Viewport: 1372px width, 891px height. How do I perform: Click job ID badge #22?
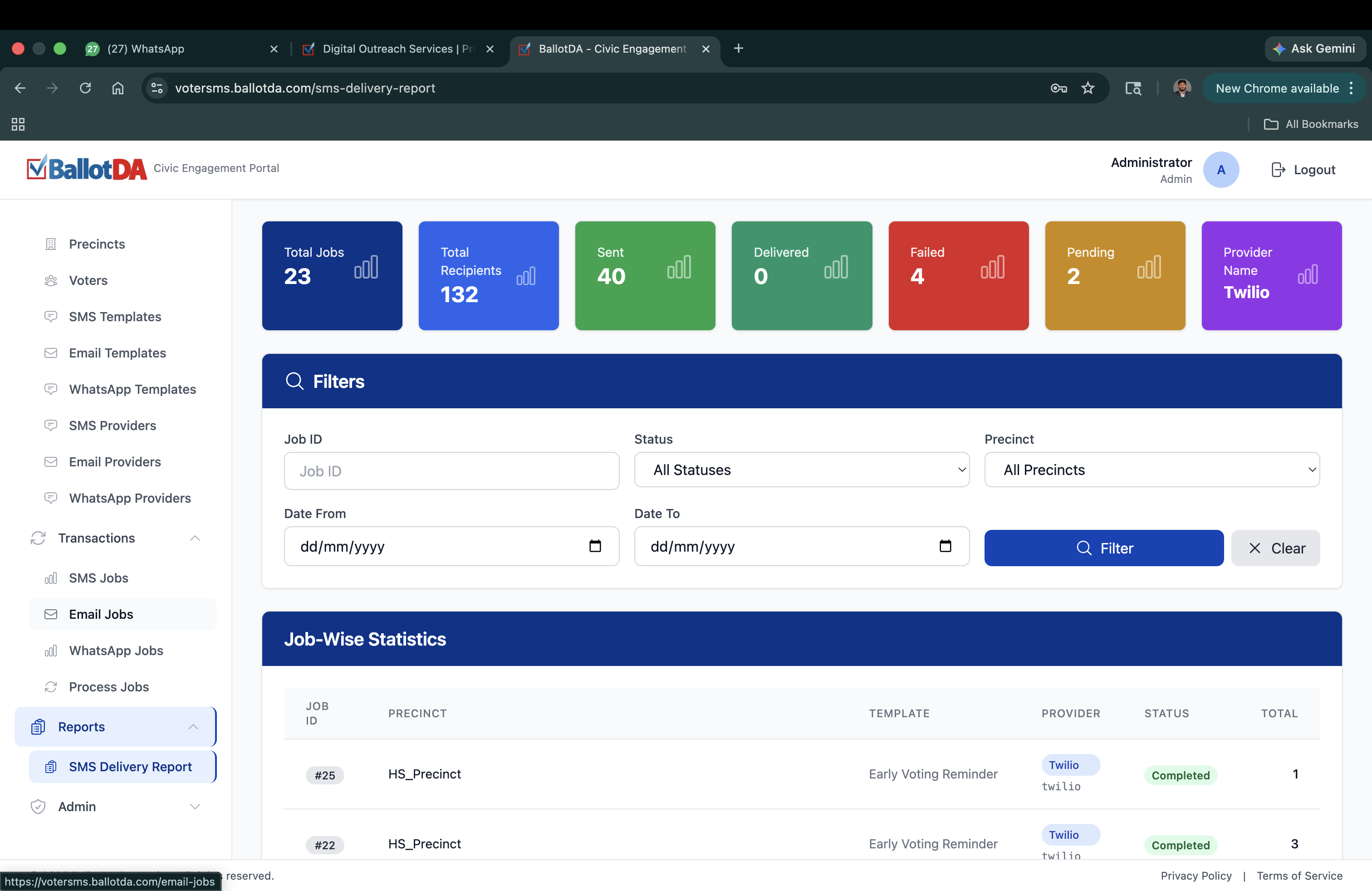(x=324, y=845)
